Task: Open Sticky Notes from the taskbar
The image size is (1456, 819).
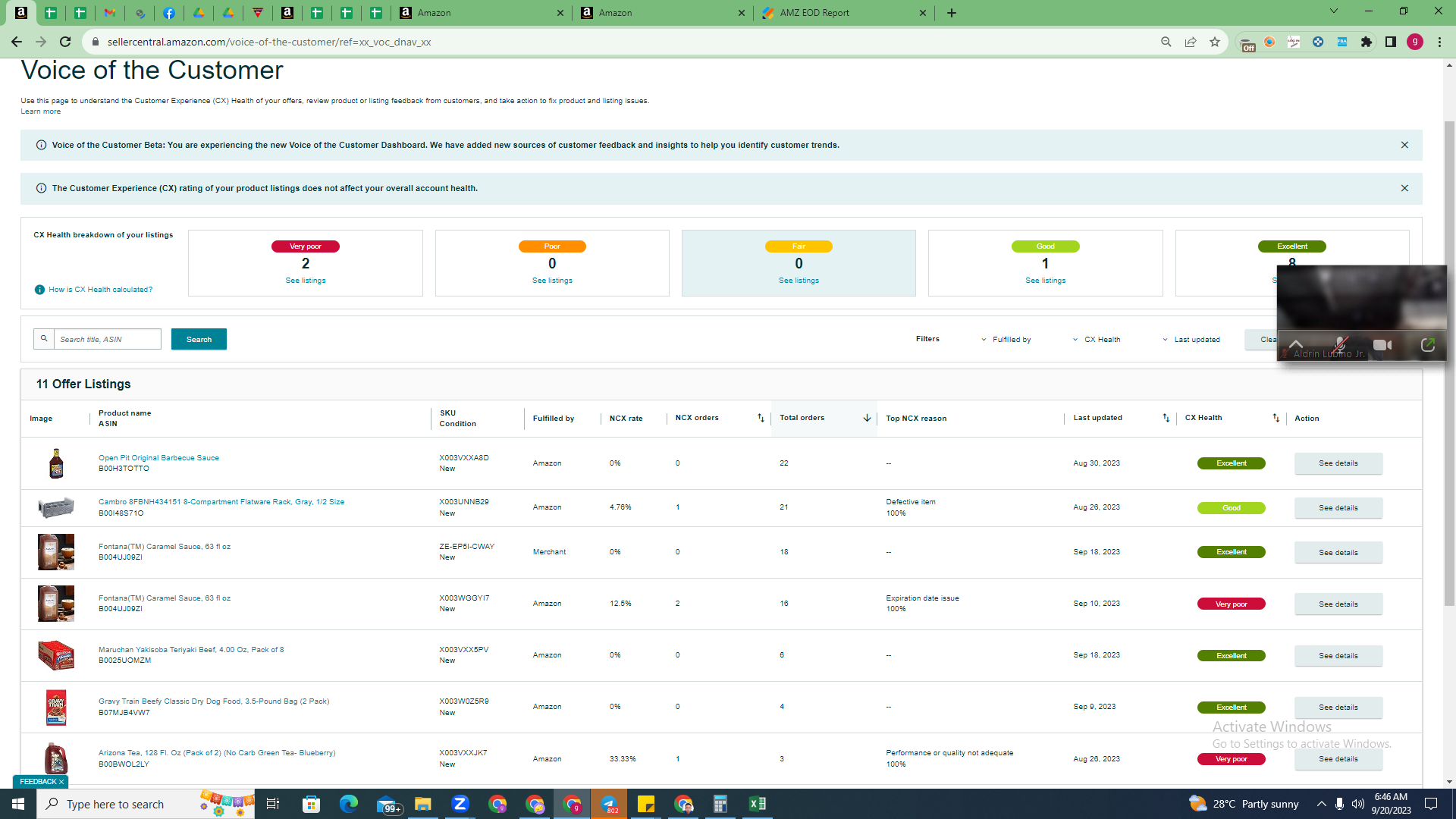Action: click(x=646, y=804)
